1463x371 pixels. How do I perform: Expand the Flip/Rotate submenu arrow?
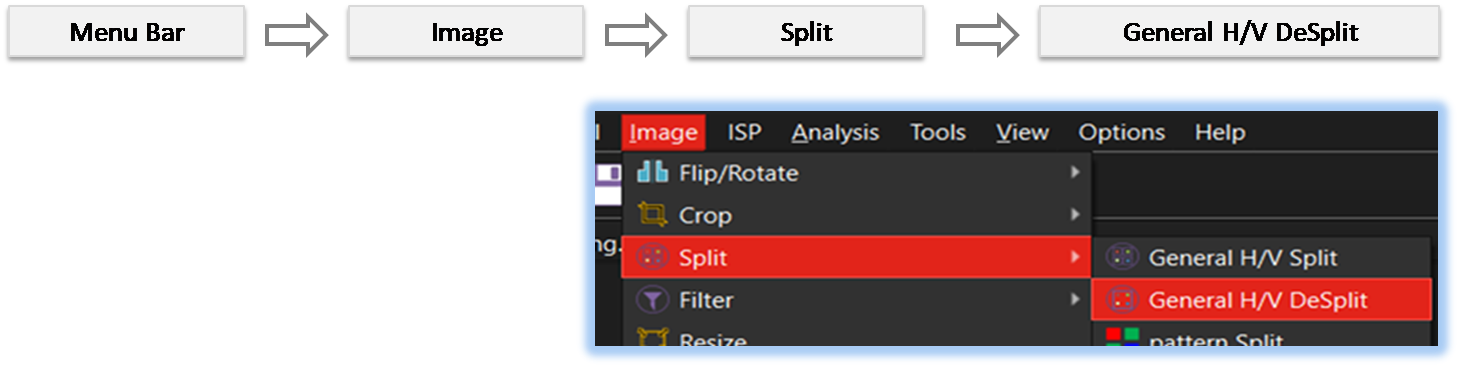(x=1075, y=173)
